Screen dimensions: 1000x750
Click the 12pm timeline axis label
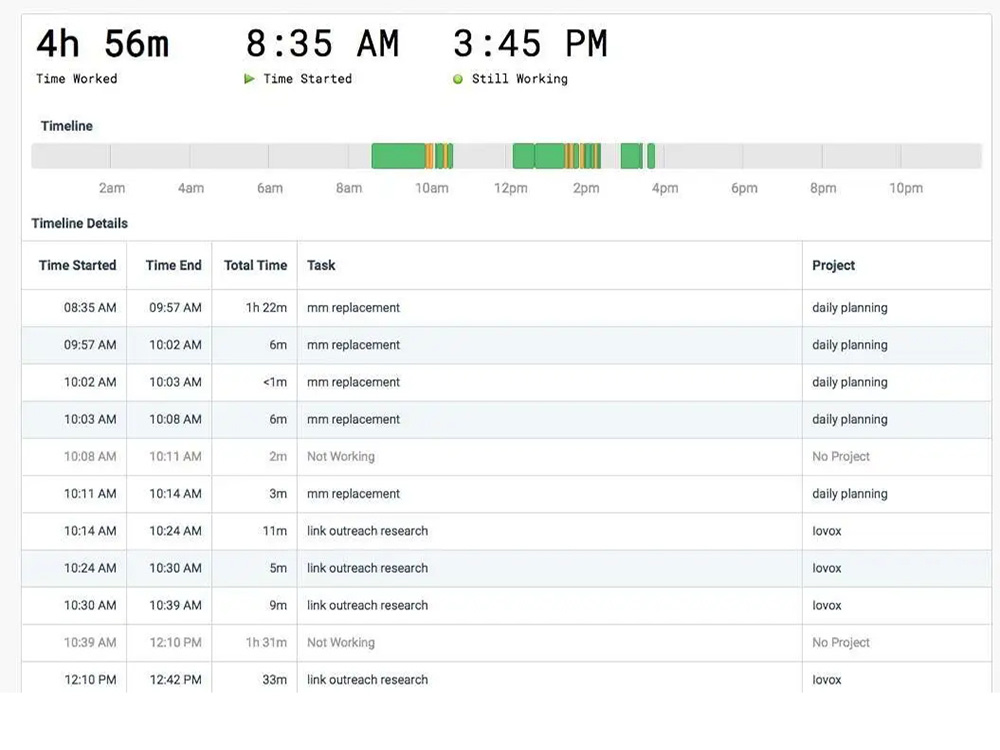[x=511, y=188]
